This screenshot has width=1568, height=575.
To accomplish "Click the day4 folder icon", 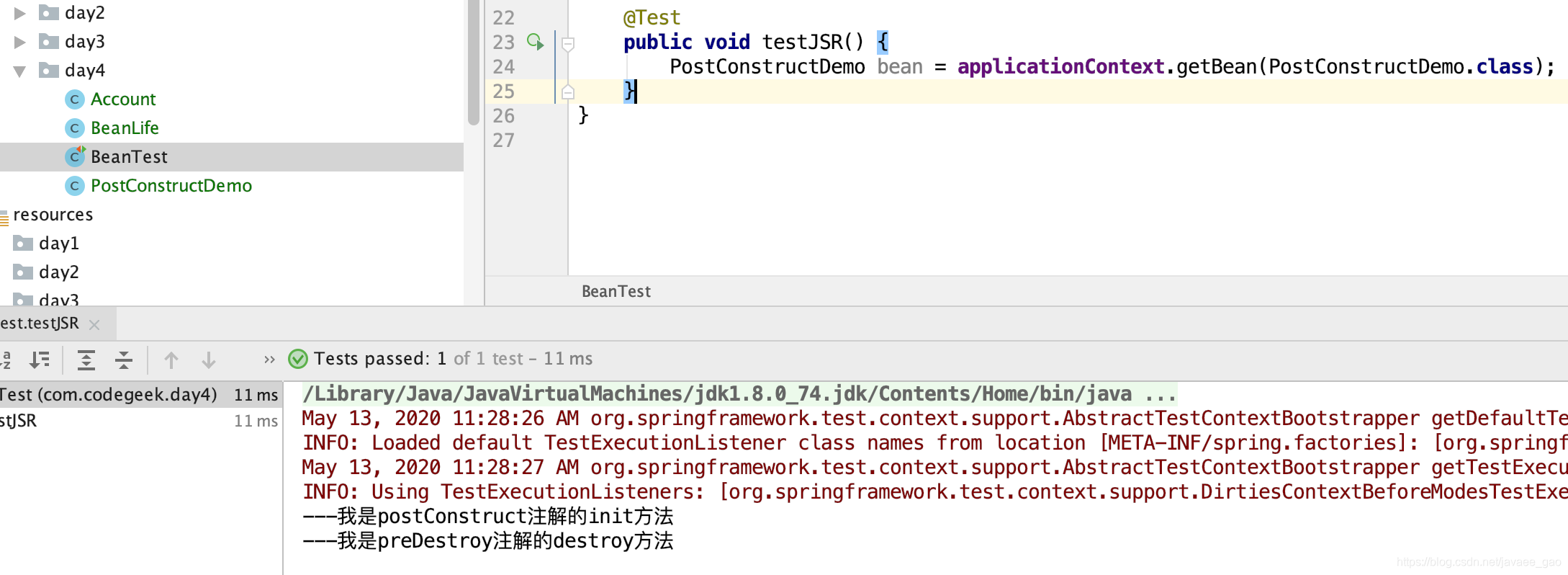I will click(49, 70).
